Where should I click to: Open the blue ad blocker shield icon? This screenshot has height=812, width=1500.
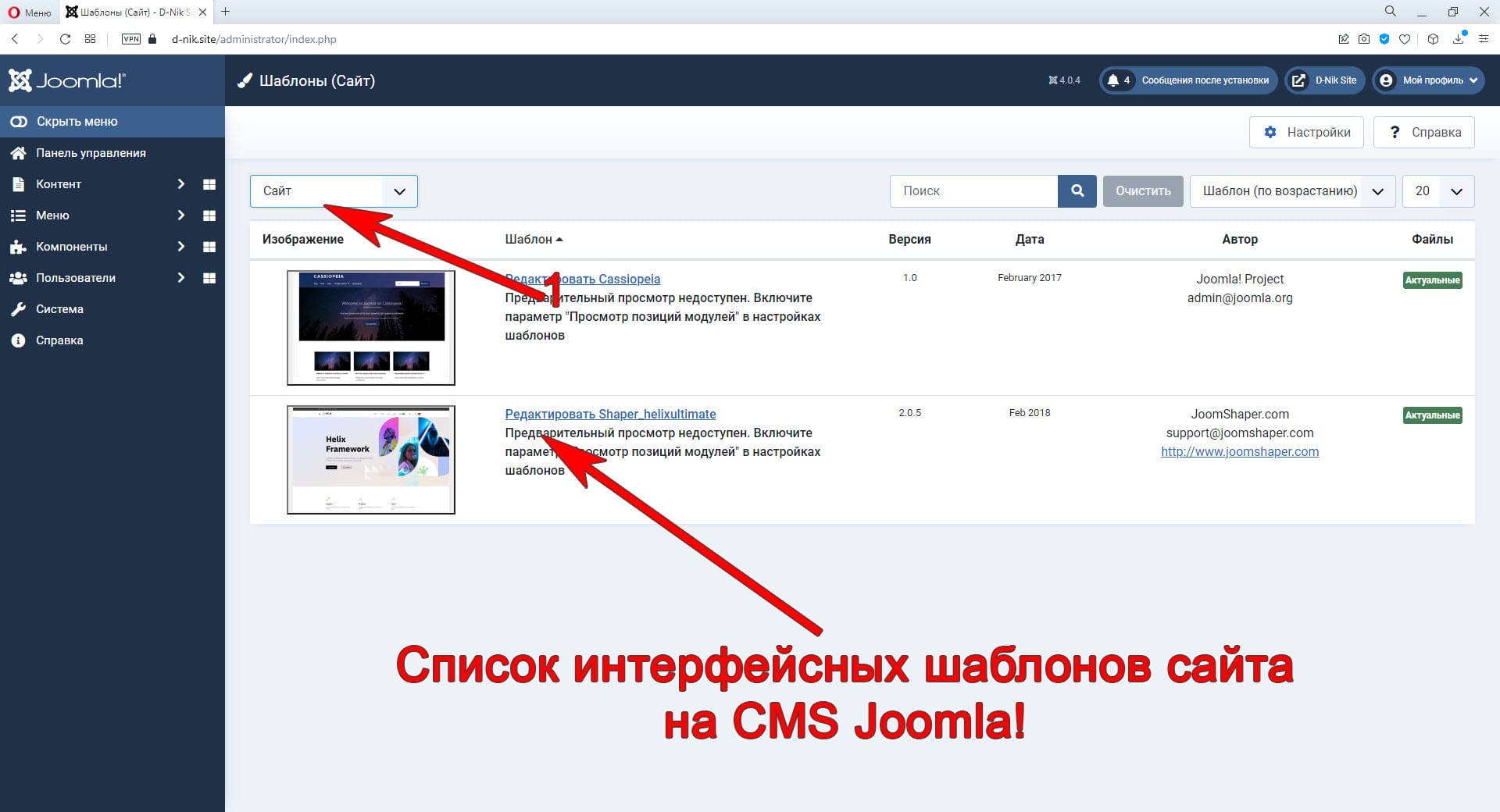tap(1384, 39)
